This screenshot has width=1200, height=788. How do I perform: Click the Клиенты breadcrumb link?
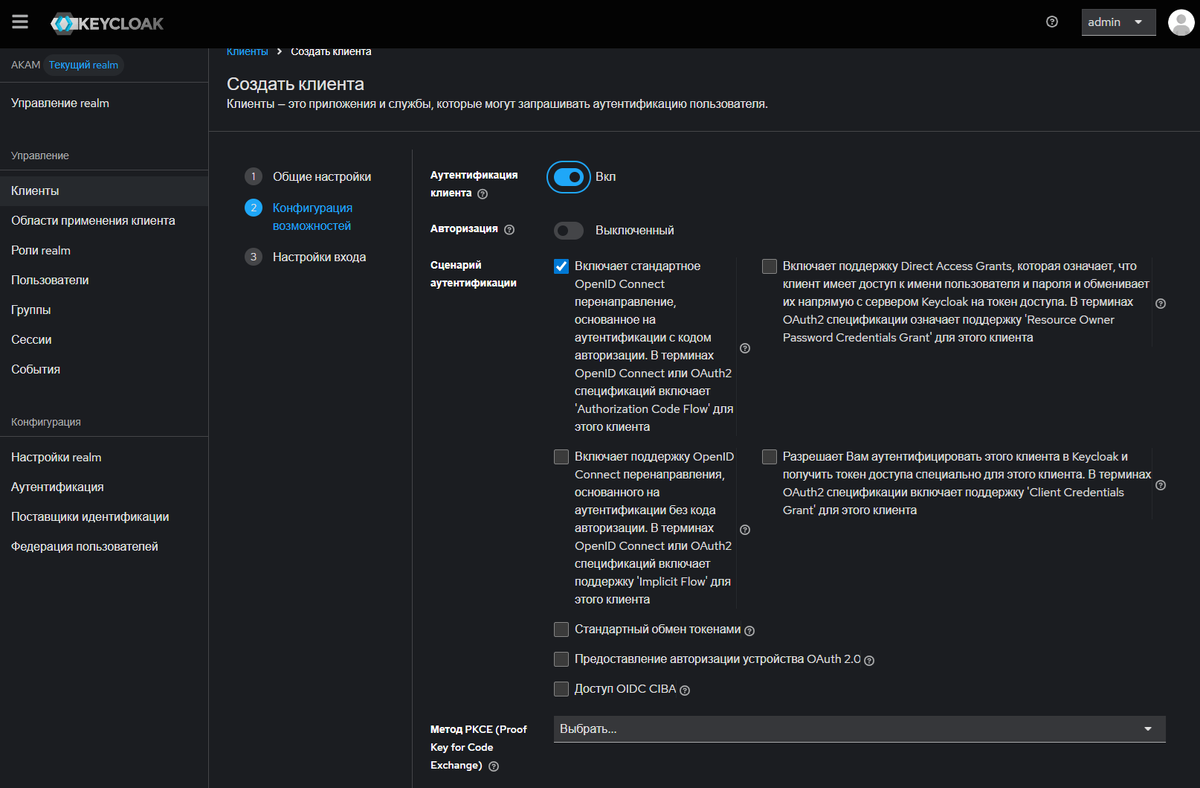coord(247,51)
